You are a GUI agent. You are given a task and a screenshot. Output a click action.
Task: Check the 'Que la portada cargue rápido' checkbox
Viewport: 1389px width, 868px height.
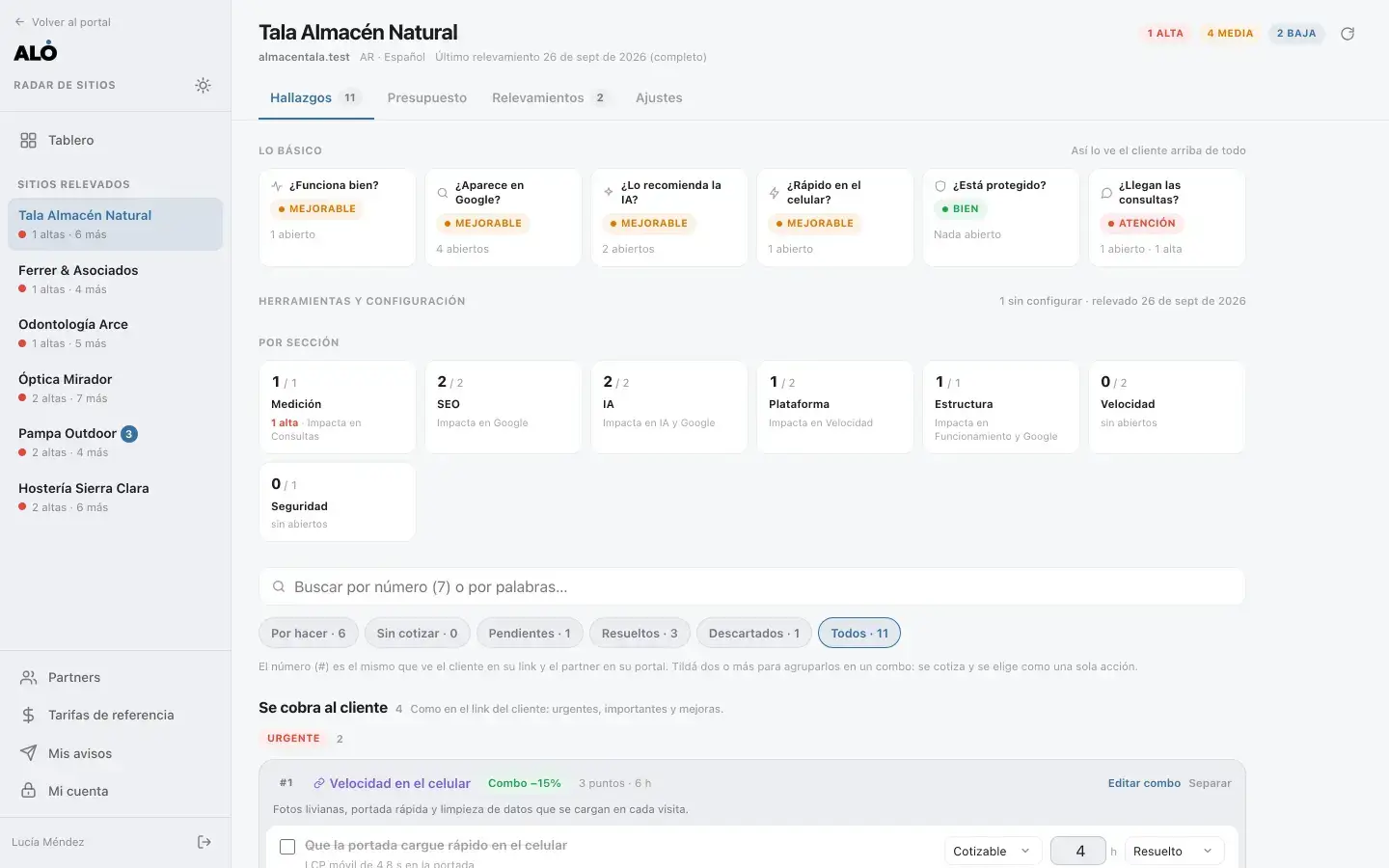point(287,847)
